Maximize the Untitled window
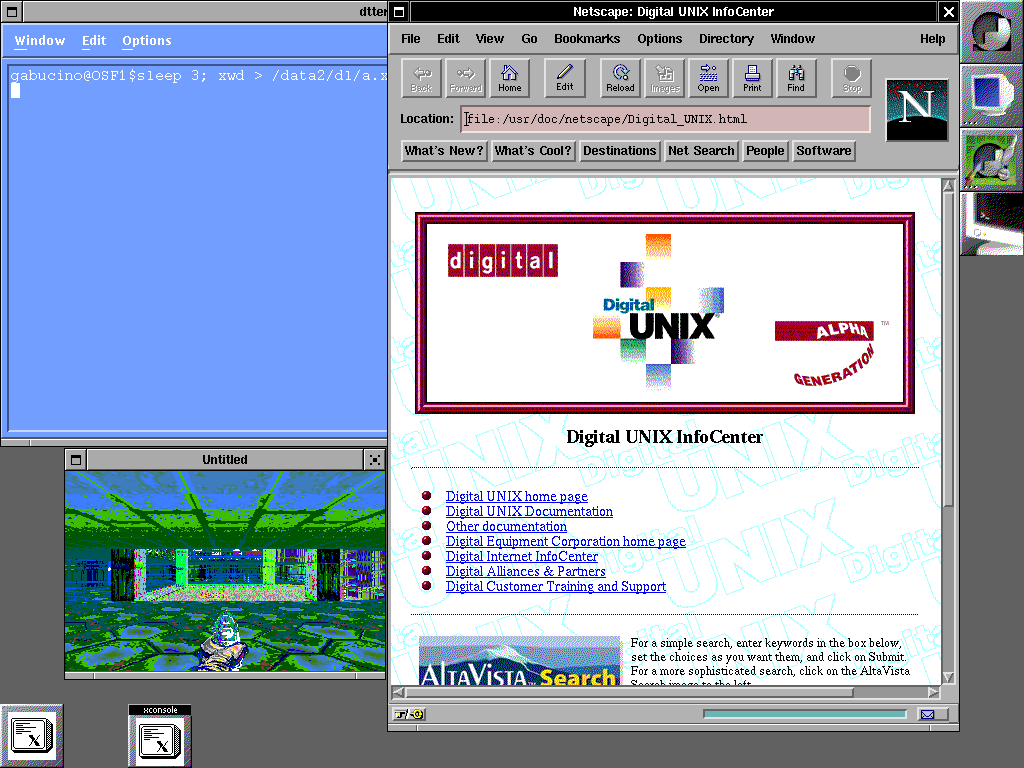Image resolution: width=1024 pixels, height=768 pixels. click(x=375, y=460)
